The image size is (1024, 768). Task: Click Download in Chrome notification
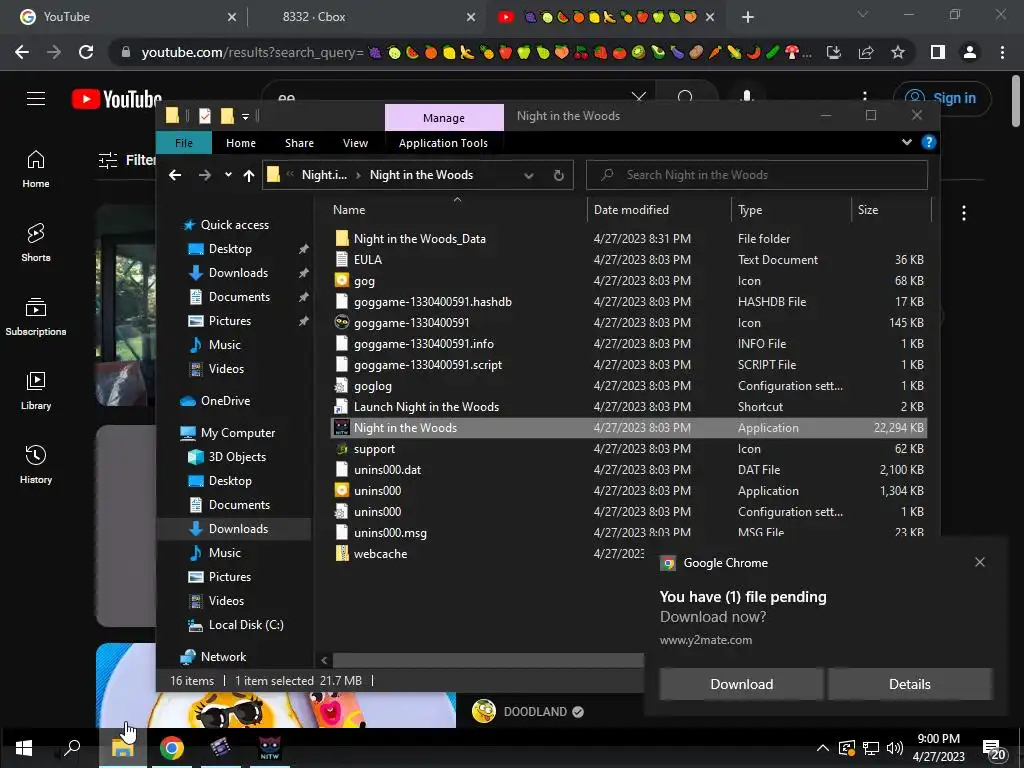741,684
